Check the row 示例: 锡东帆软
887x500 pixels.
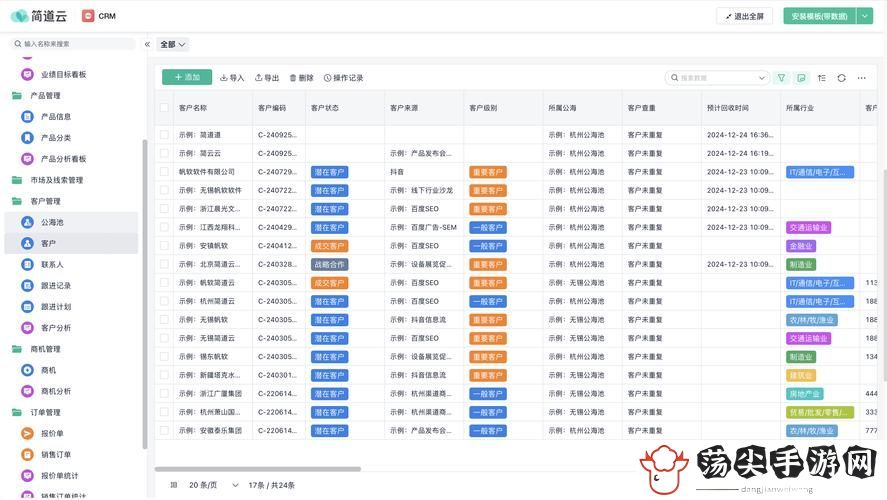[164, 356]
